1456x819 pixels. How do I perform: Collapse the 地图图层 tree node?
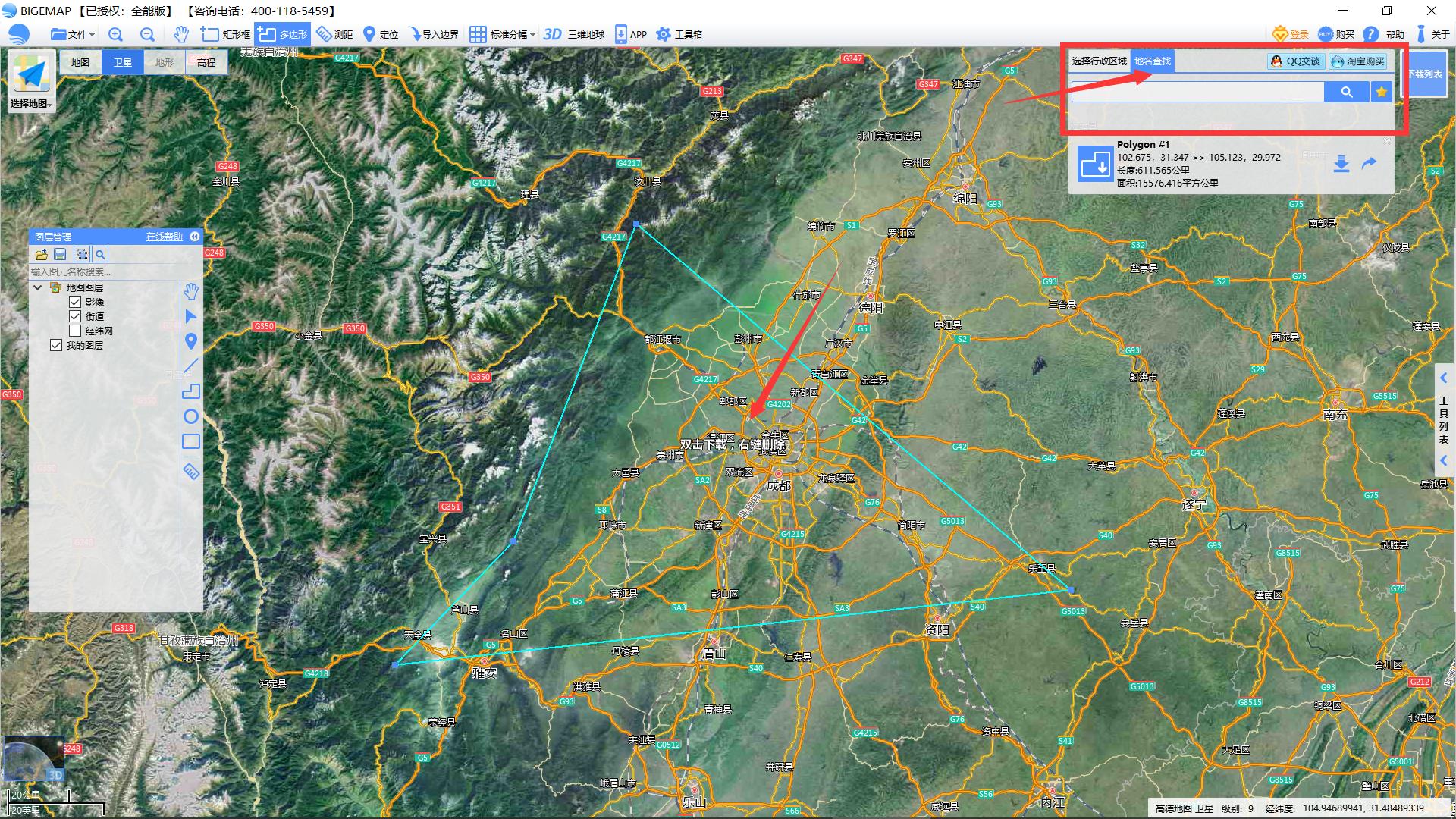tap(37, 287)
